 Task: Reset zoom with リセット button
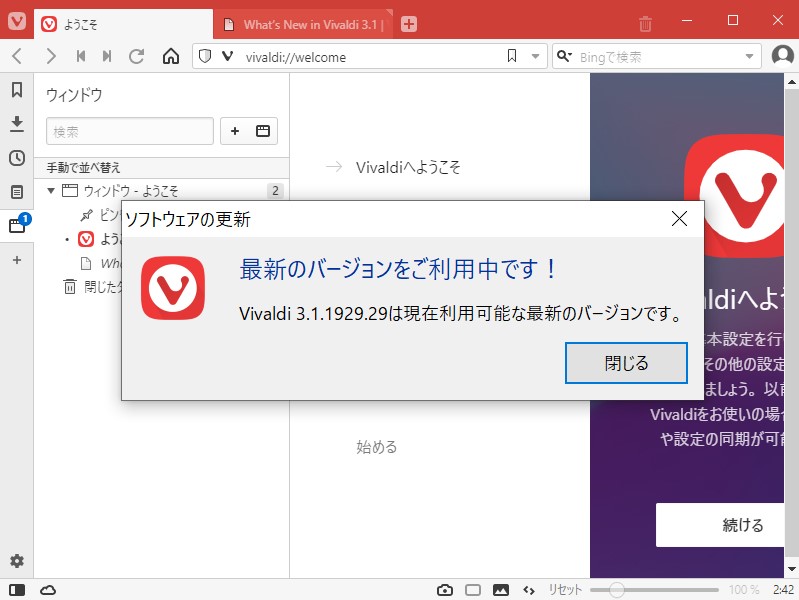[565, 590]
